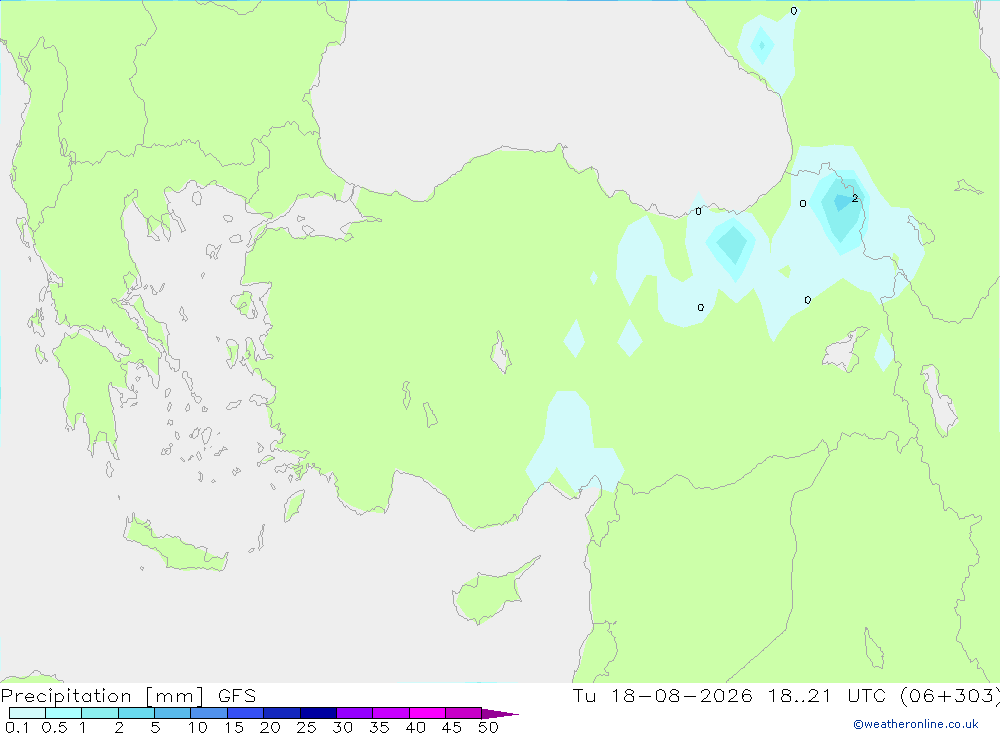
Task: Select the 2–5 mm legend swatch
Action: click(136, 713)
